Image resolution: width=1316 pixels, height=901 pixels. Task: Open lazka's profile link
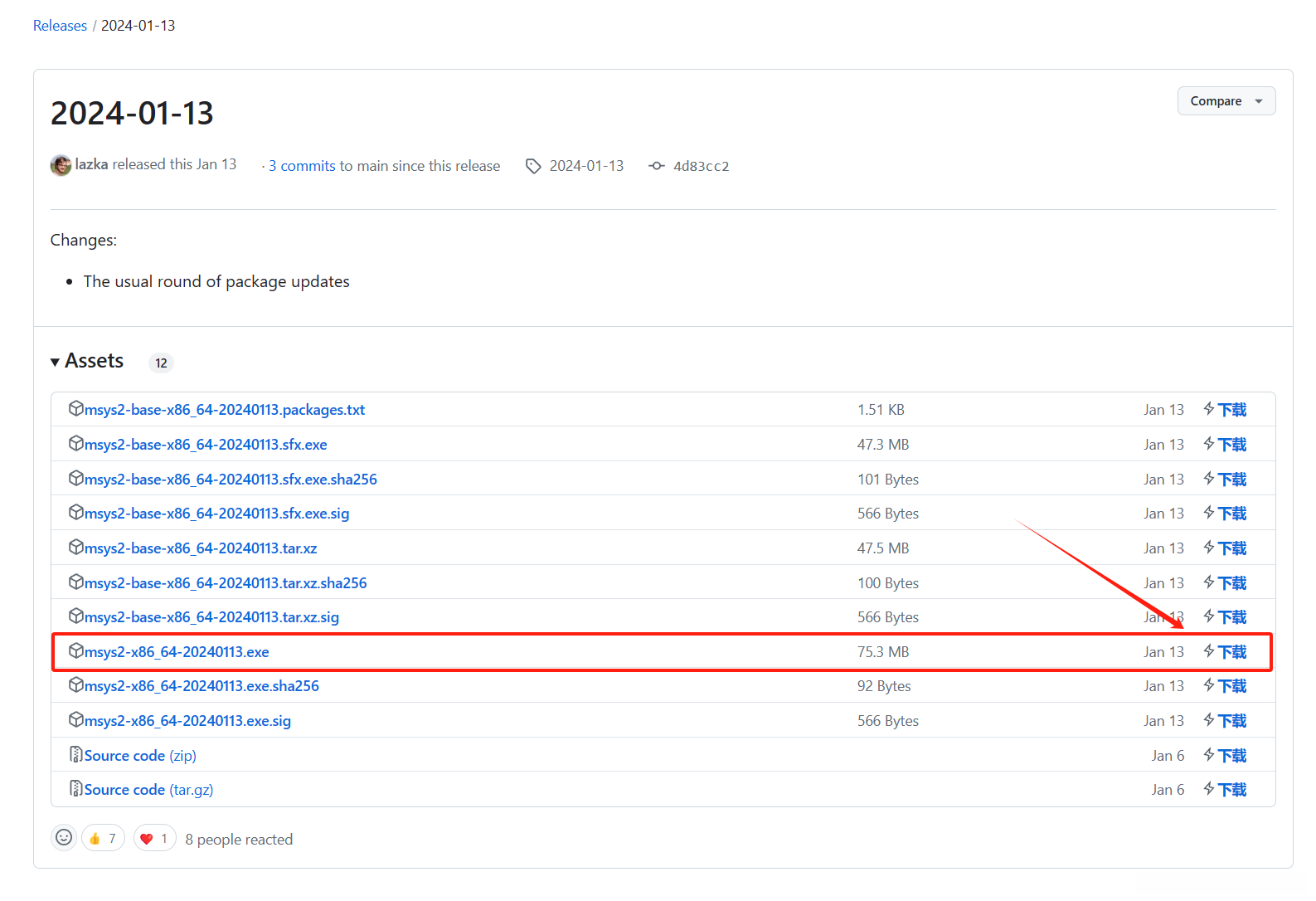point(91,164)
